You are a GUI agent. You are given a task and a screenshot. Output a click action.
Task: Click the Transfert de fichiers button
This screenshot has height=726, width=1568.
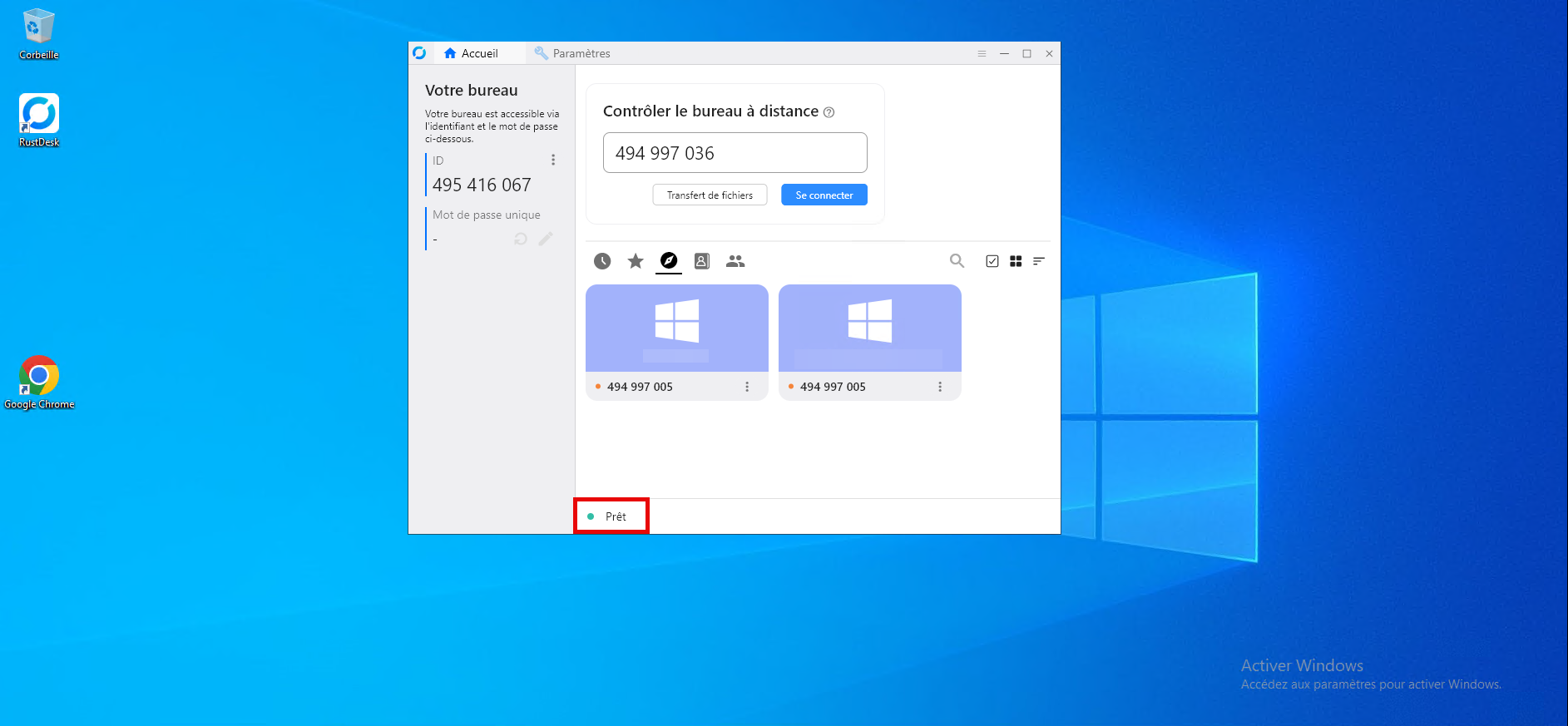click(x=710, y=195)
